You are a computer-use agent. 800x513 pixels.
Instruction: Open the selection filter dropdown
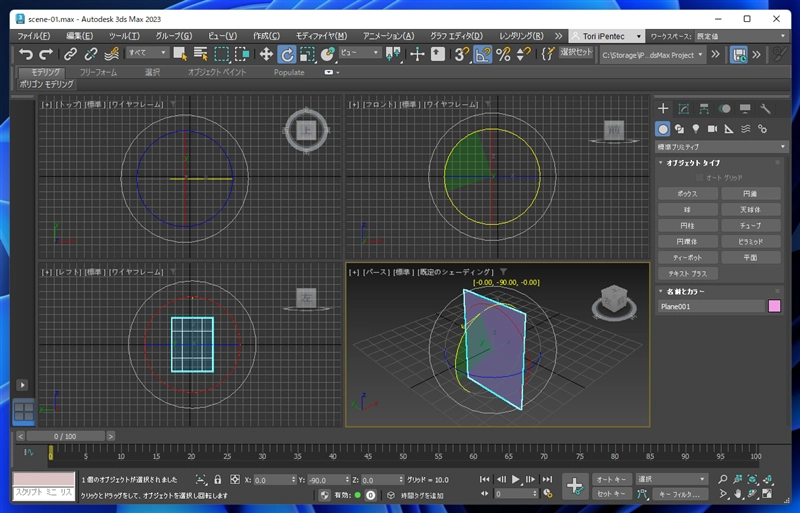click(147, 53)
